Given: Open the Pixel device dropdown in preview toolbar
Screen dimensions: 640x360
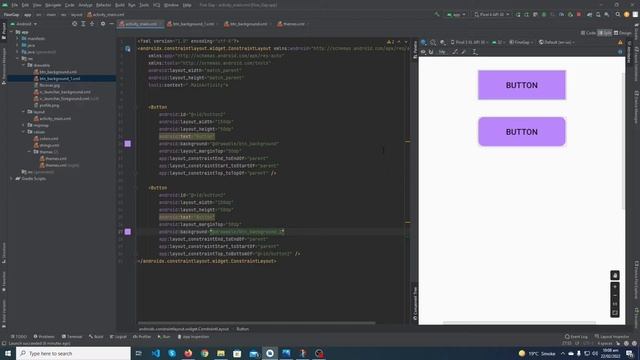Looking at the screenshot, I should click(x=469, y=42).
